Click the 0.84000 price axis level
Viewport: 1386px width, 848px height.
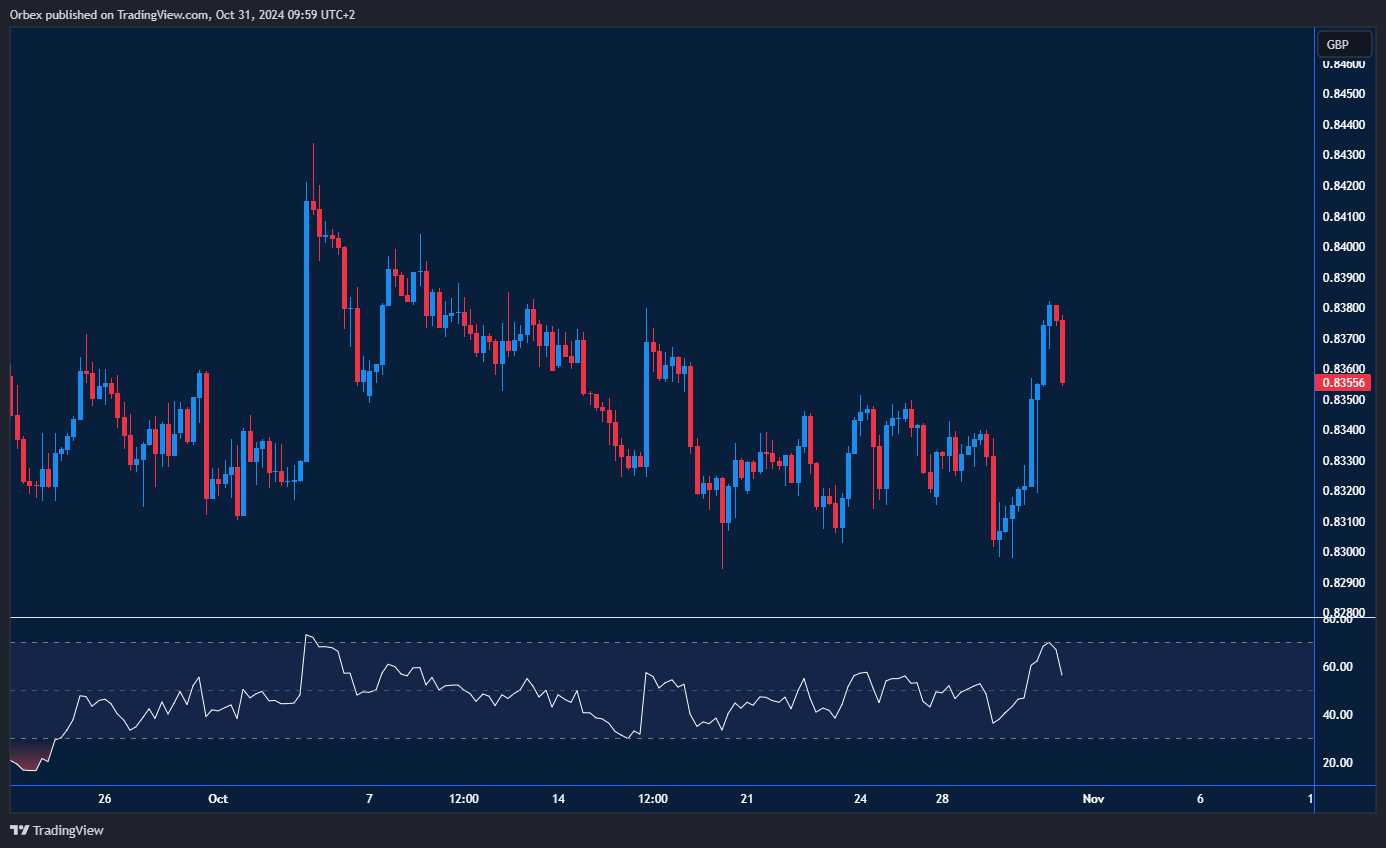pyautogui.click(x=1343, y=247)
